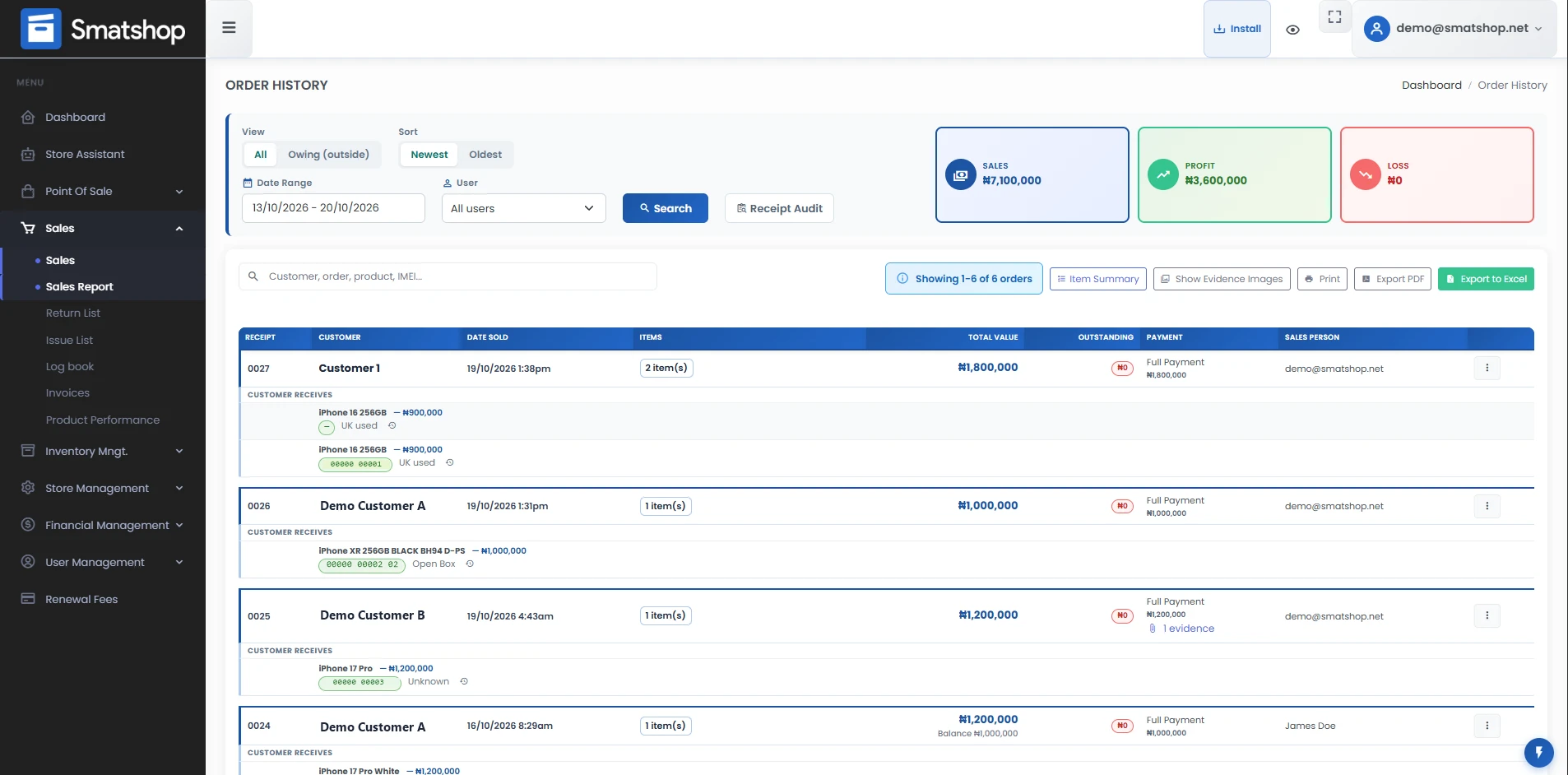Click history icon beside Open Box
The height and width of the screenshot is (775, 1568).
coord(470,564)
